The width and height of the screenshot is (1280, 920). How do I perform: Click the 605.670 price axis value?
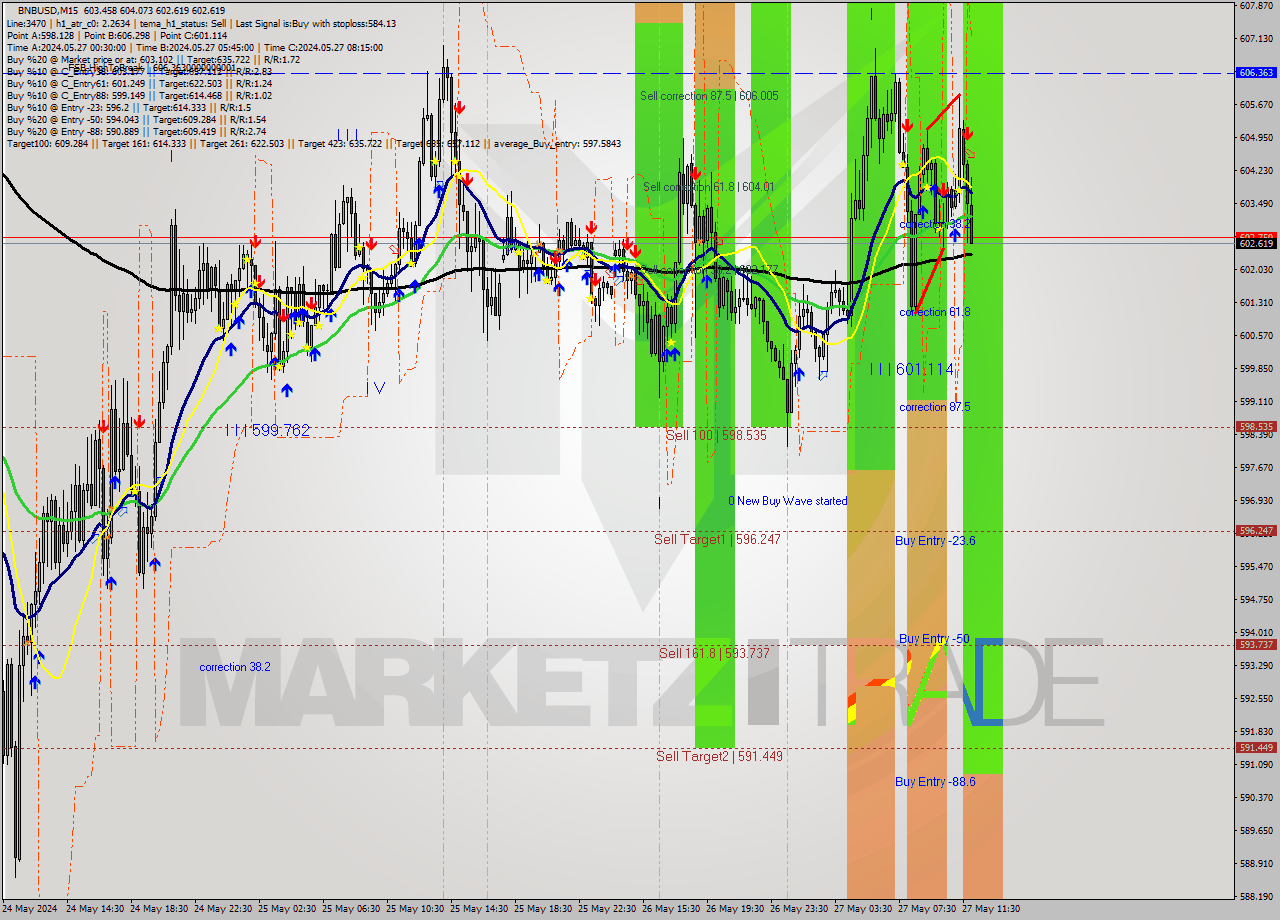click(x=1256, y=105)
